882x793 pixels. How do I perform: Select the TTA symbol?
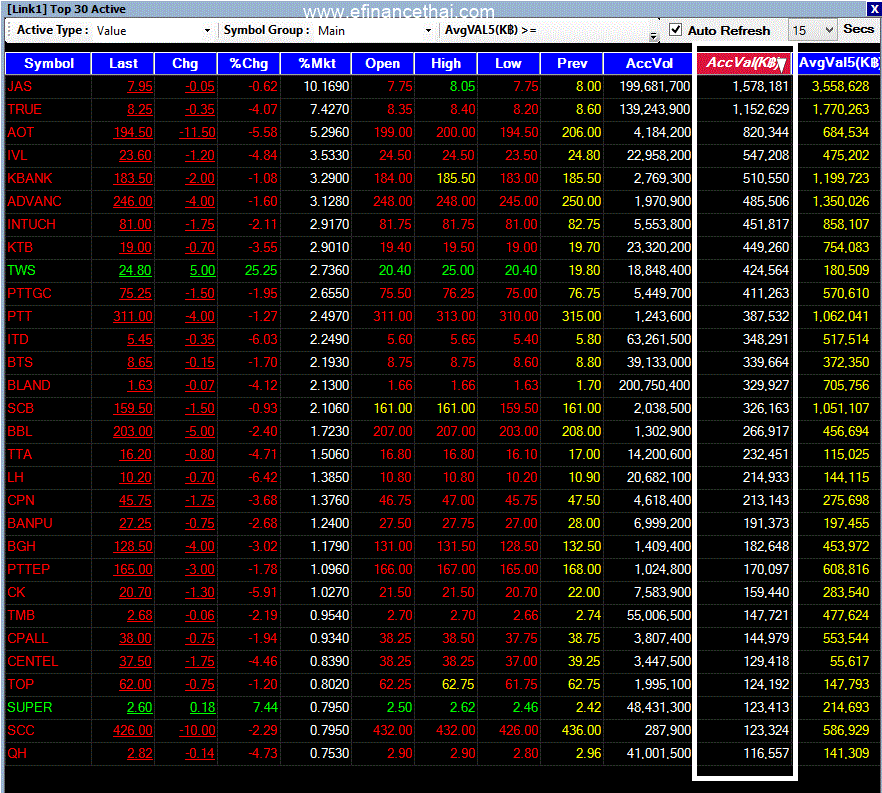tap(20, 454)
